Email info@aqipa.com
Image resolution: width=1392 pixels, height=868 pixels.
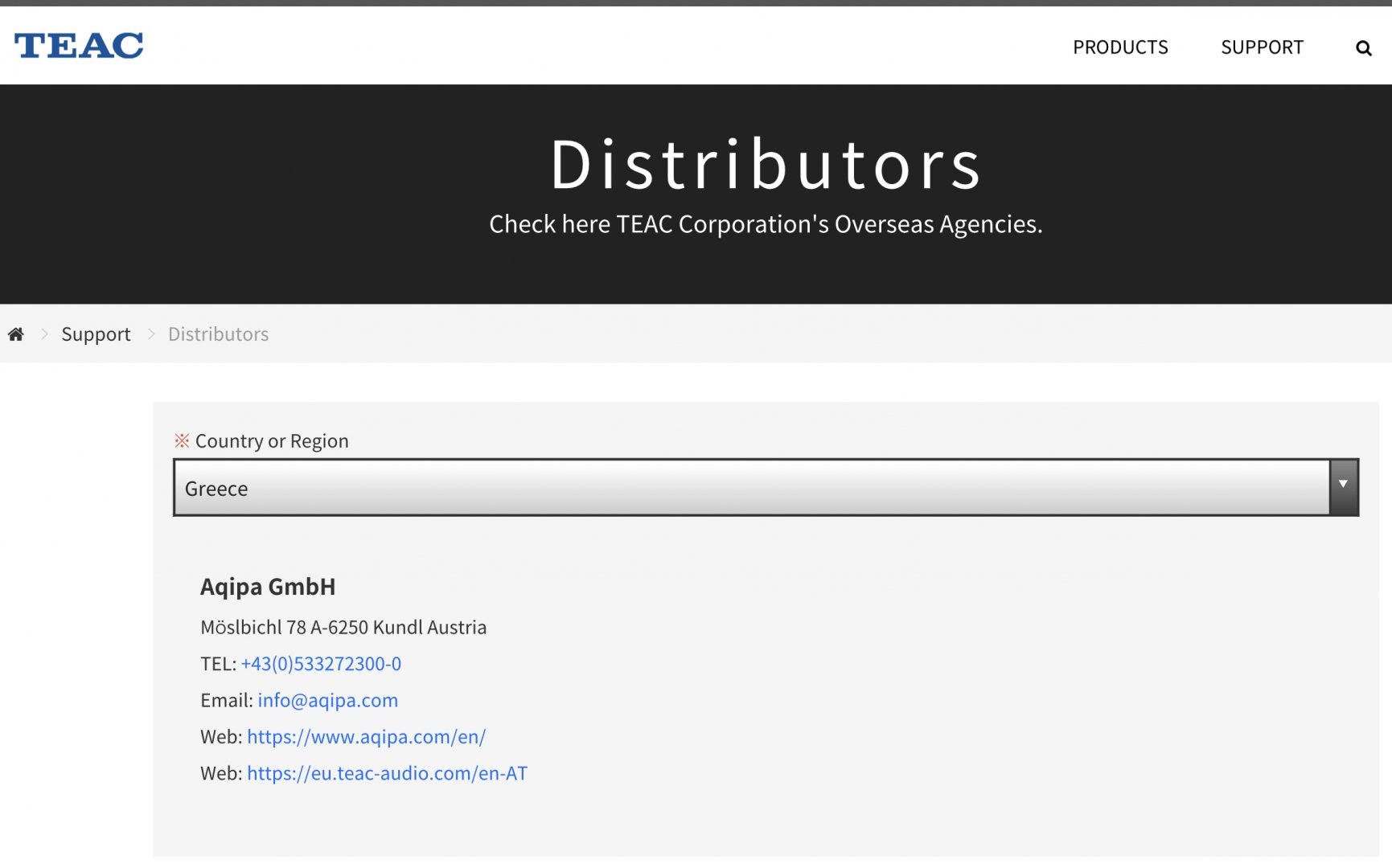click(327, 701)
